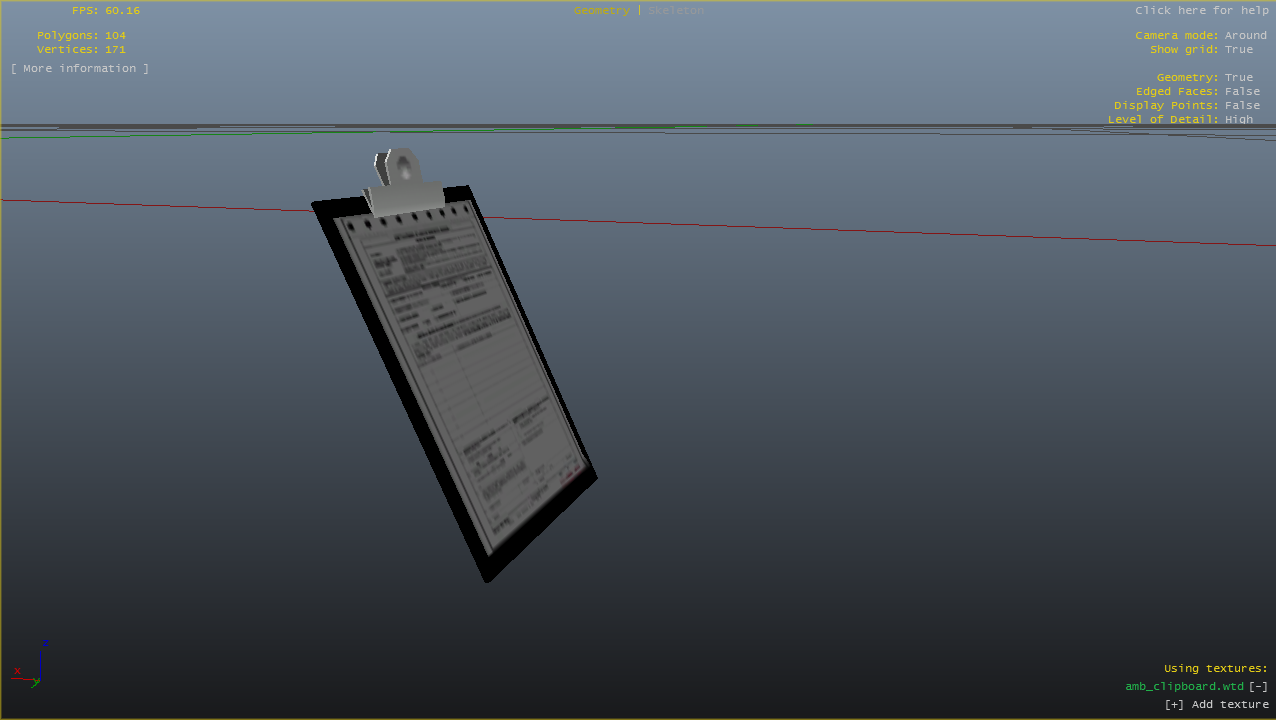Enable Display Points option
Screen dimensions: 1276x720
click(x=1242, y=106)
